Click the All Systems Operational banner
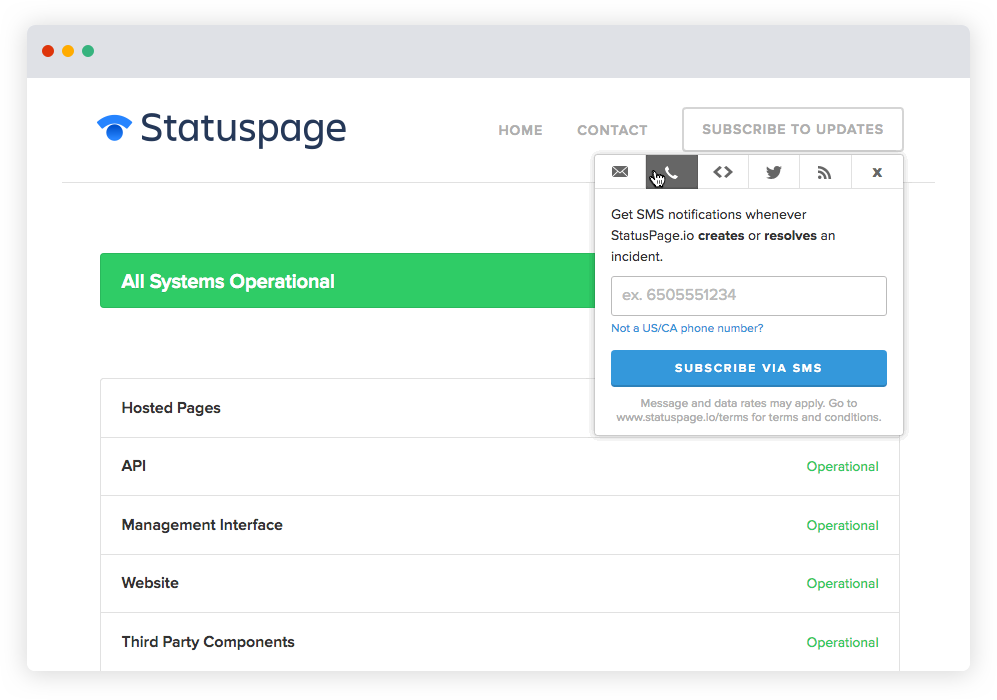 (x=300, y=281)
